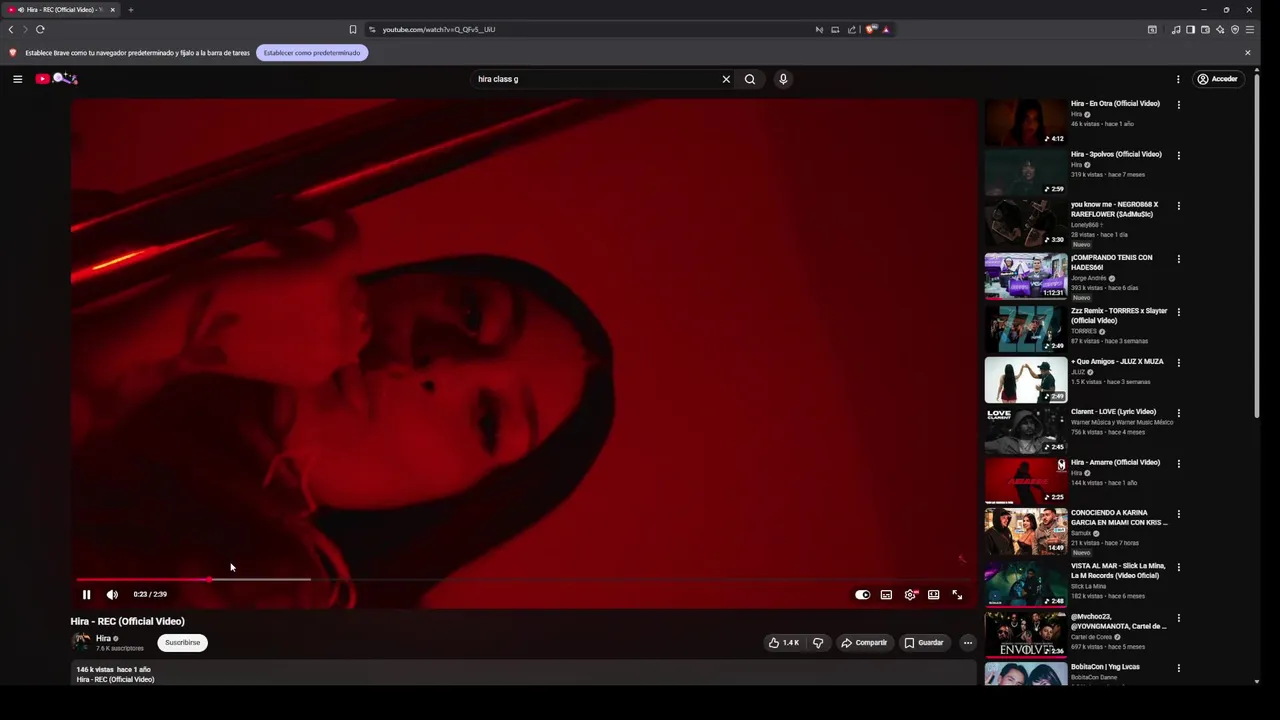Pause the video
Image resolution: width=1280 pixels, height=720 pixels.
coord(86,594)
